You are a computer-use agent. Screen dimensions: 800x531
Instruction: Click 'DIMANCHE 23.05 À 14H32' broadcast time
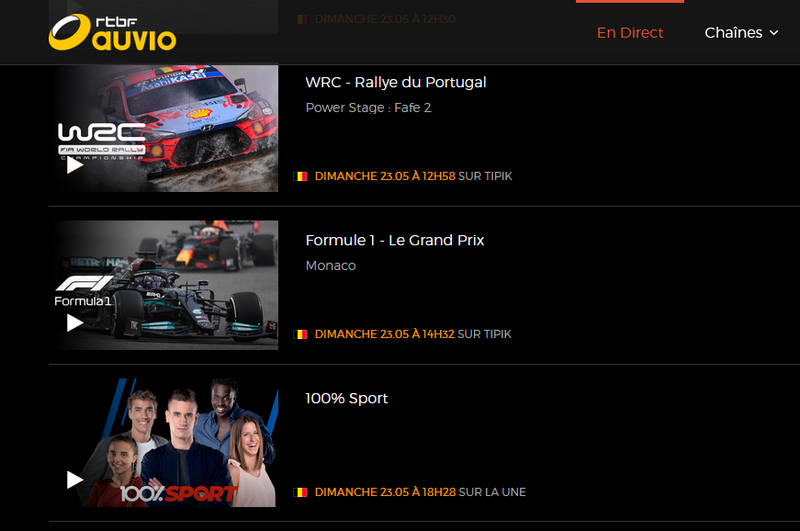[385, 335]
